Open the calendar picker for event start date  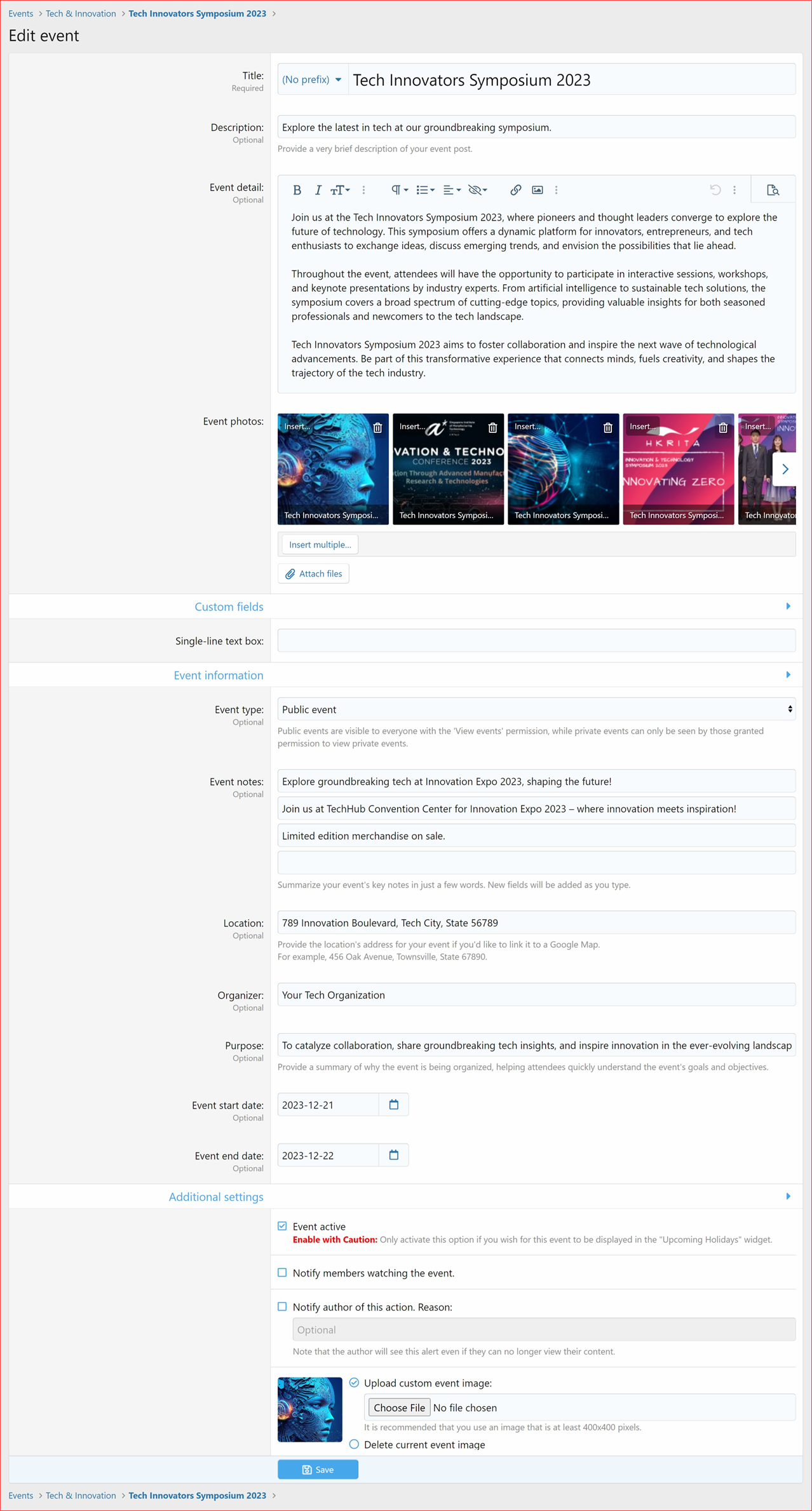[393, 1105]
